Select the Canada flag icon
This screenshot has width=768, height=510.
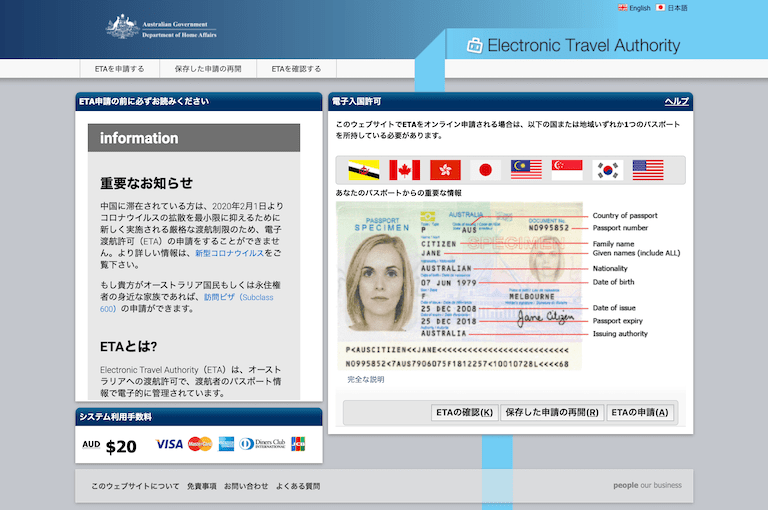point(404,170)
